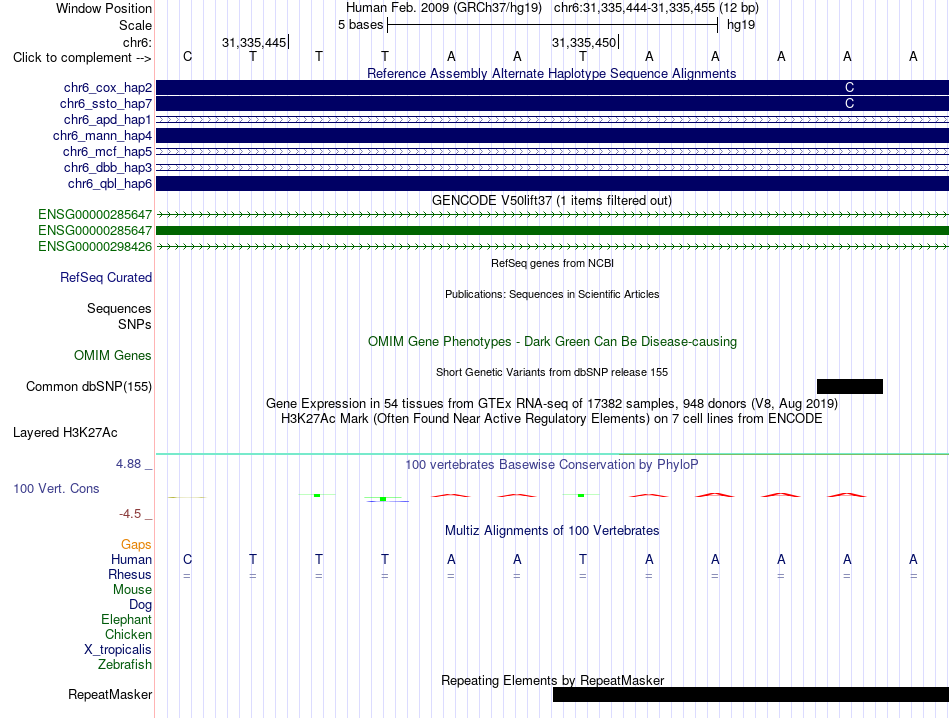Open 100 vertebrates Basewise Conservation by PhyloP title
950x718 pixels.
(552, 465)
